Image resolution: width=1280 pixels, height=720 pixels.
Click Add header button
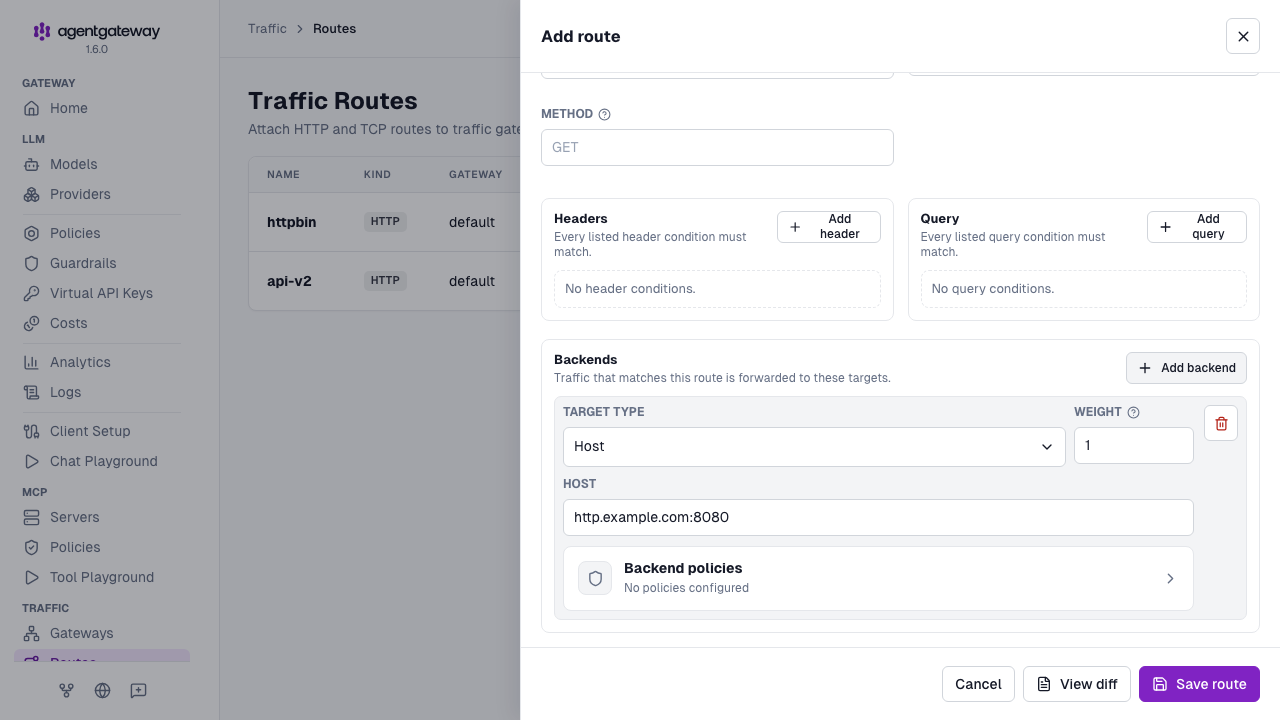pos(829,227)
